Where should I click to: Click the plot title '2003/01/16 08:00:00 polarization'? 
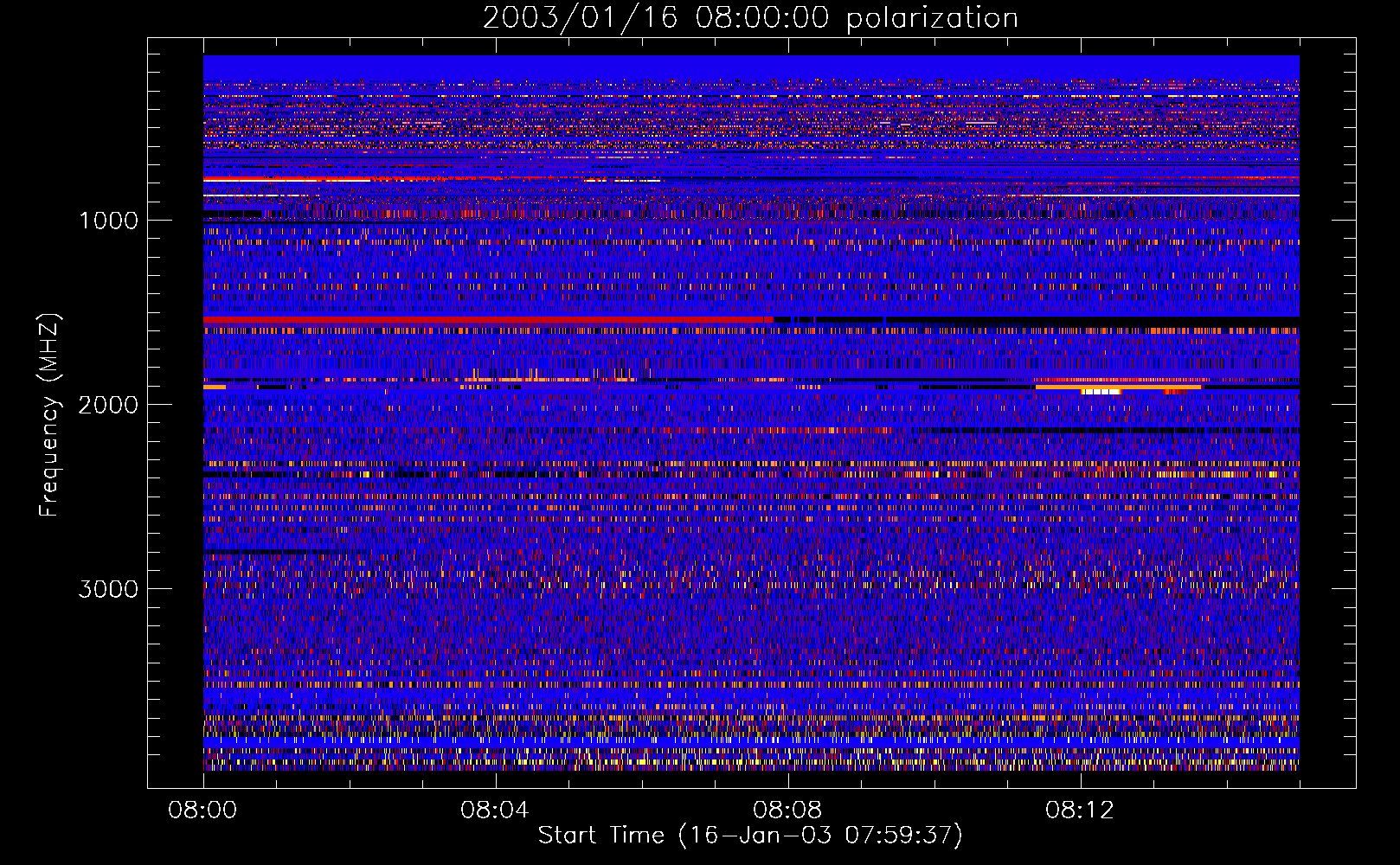point(750,18)
